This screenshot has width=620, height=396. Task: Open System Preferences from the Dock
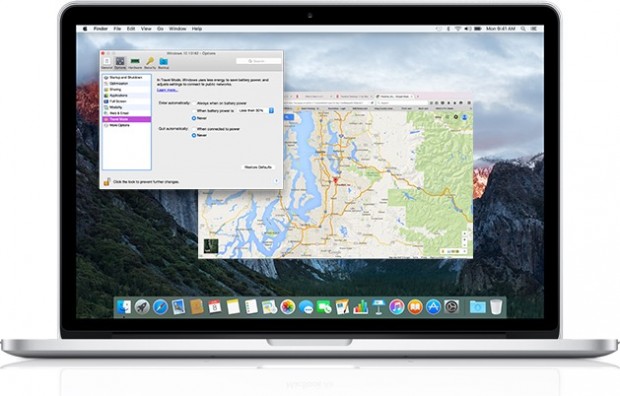[452, 307]
